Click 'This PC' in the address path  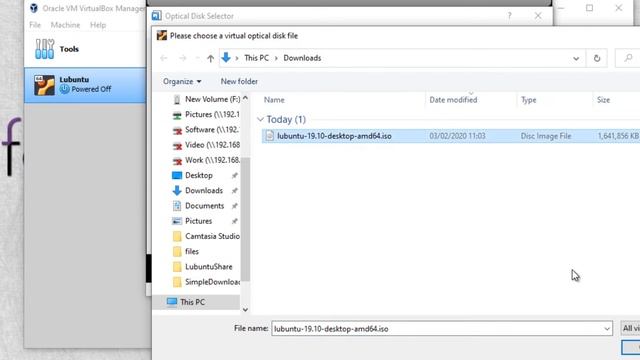pos(256,58)
